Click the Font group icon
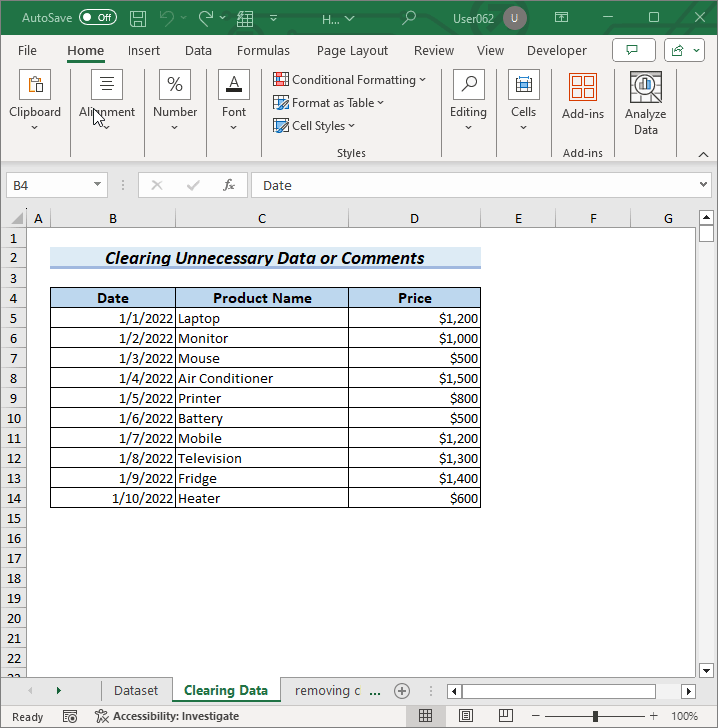Image resolution: width=718 pixels, height=728 pixels. (234, 84)
